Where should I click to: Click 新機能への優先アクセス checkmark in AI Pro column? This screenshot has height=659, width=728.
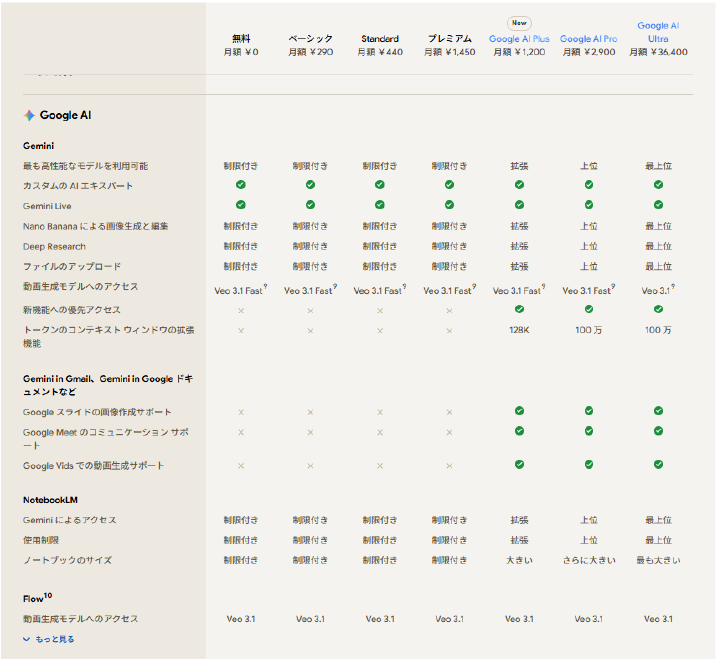tap(589, 309)
